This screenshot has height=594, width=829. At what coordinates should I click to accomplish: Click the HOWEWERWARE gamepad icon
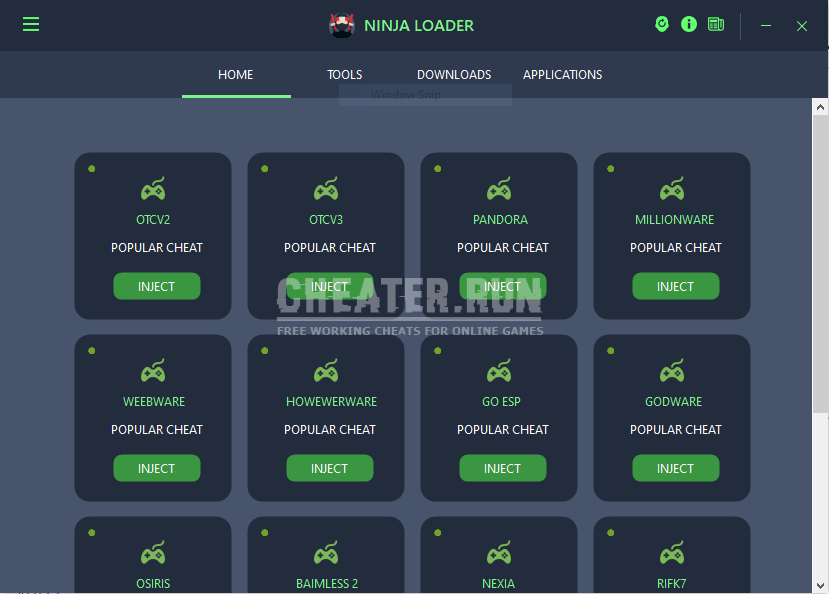[326, 370]
